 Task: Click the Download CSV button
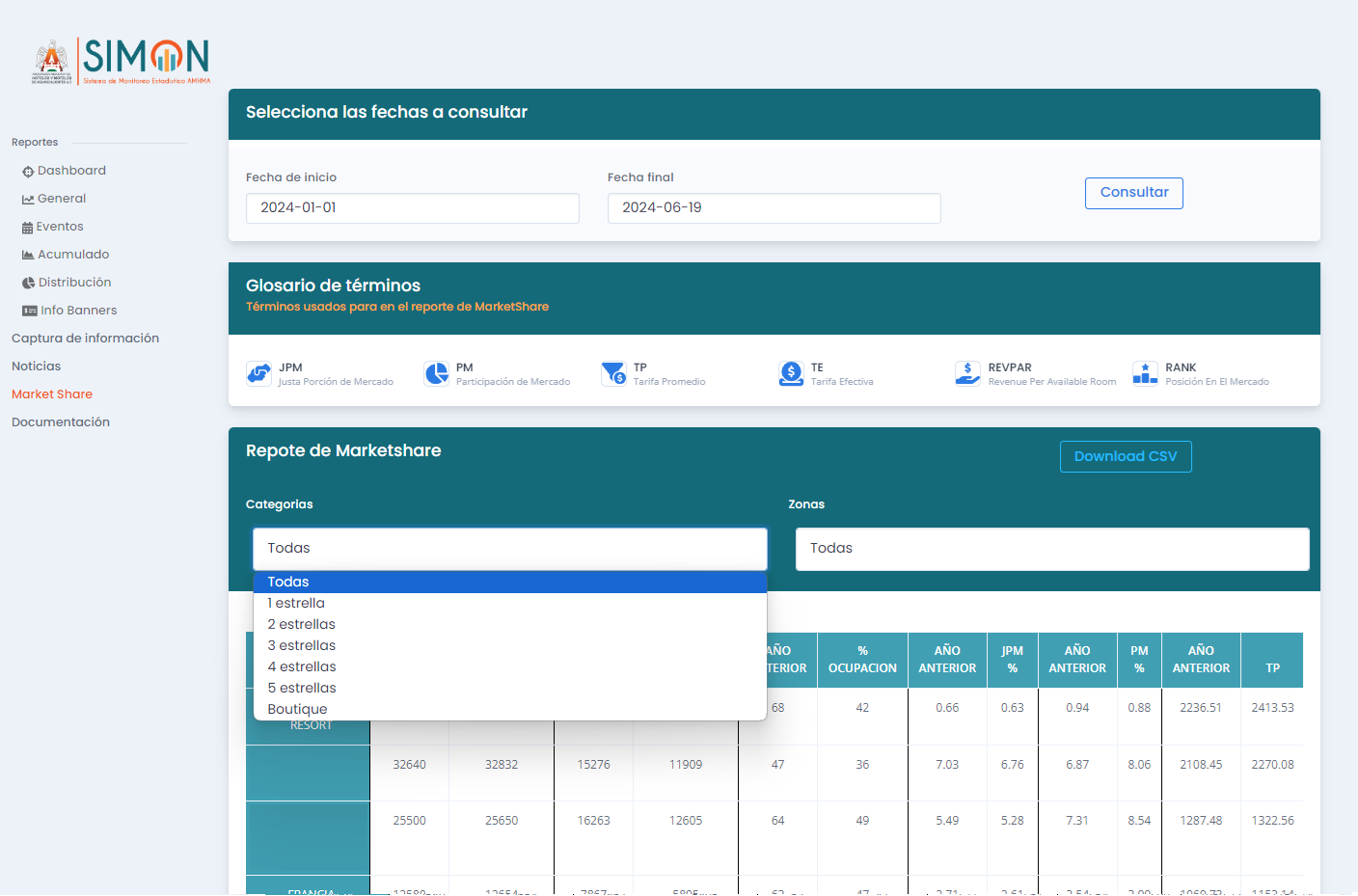pyautogui.click(x=1125, y=457)
